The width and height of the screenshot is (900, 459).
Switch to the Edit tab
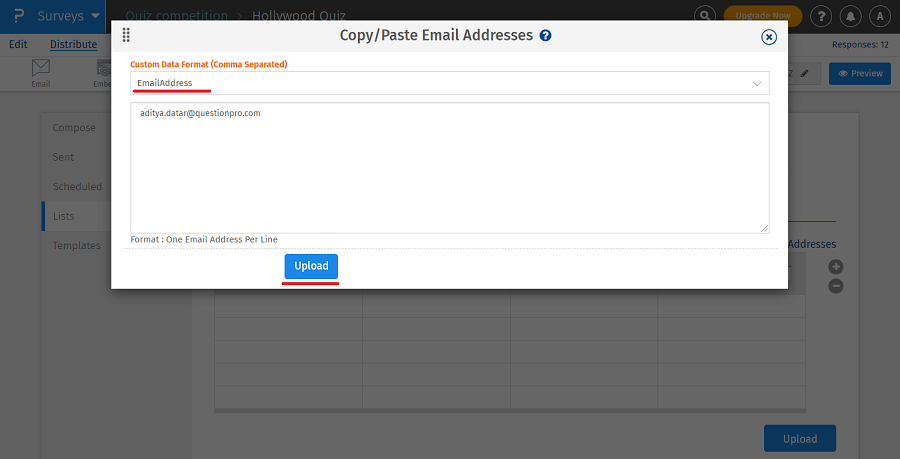click(x=18, y=44)
